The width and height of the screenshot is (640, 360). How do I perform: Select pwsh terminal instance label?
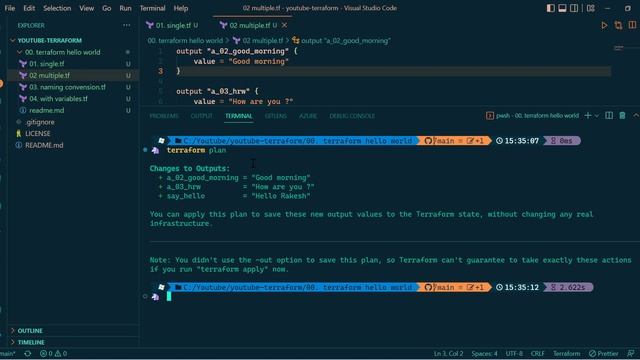pos(532,116)
